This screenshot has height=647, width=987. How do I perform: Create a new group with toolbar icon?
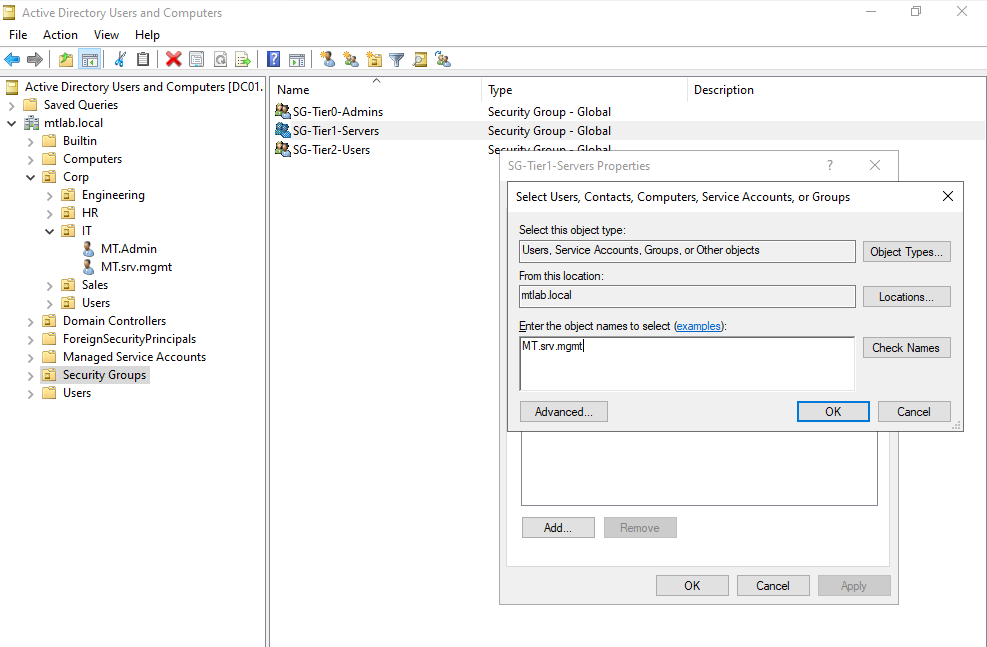click(x=351, y=60)
